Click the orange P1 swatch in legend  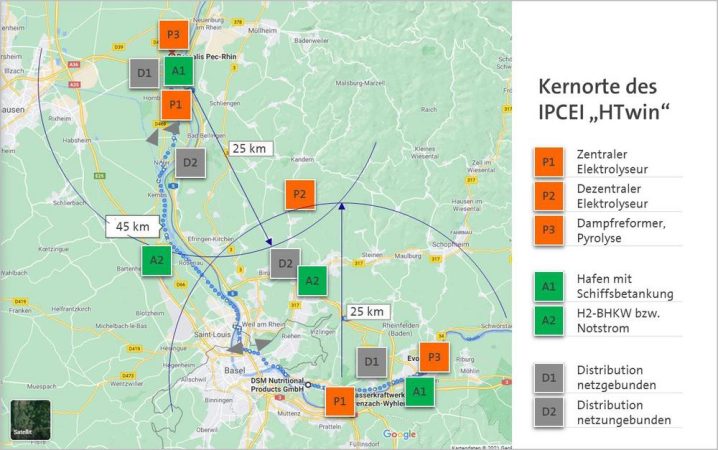pos(548,161)
